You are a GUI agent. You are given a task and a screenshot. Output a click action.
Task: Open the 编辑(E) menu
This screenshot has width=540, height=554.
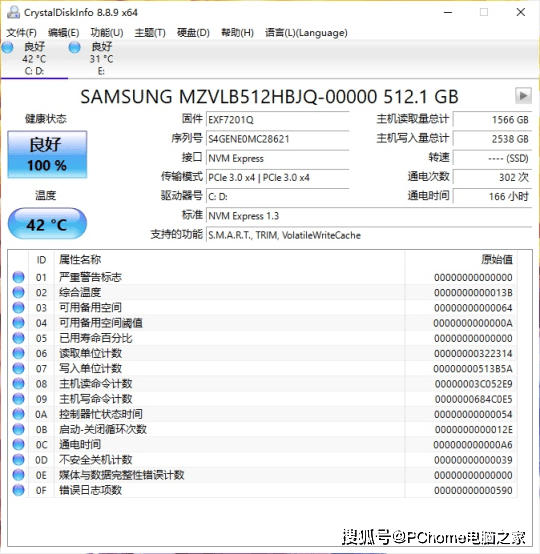coord(64,33)
